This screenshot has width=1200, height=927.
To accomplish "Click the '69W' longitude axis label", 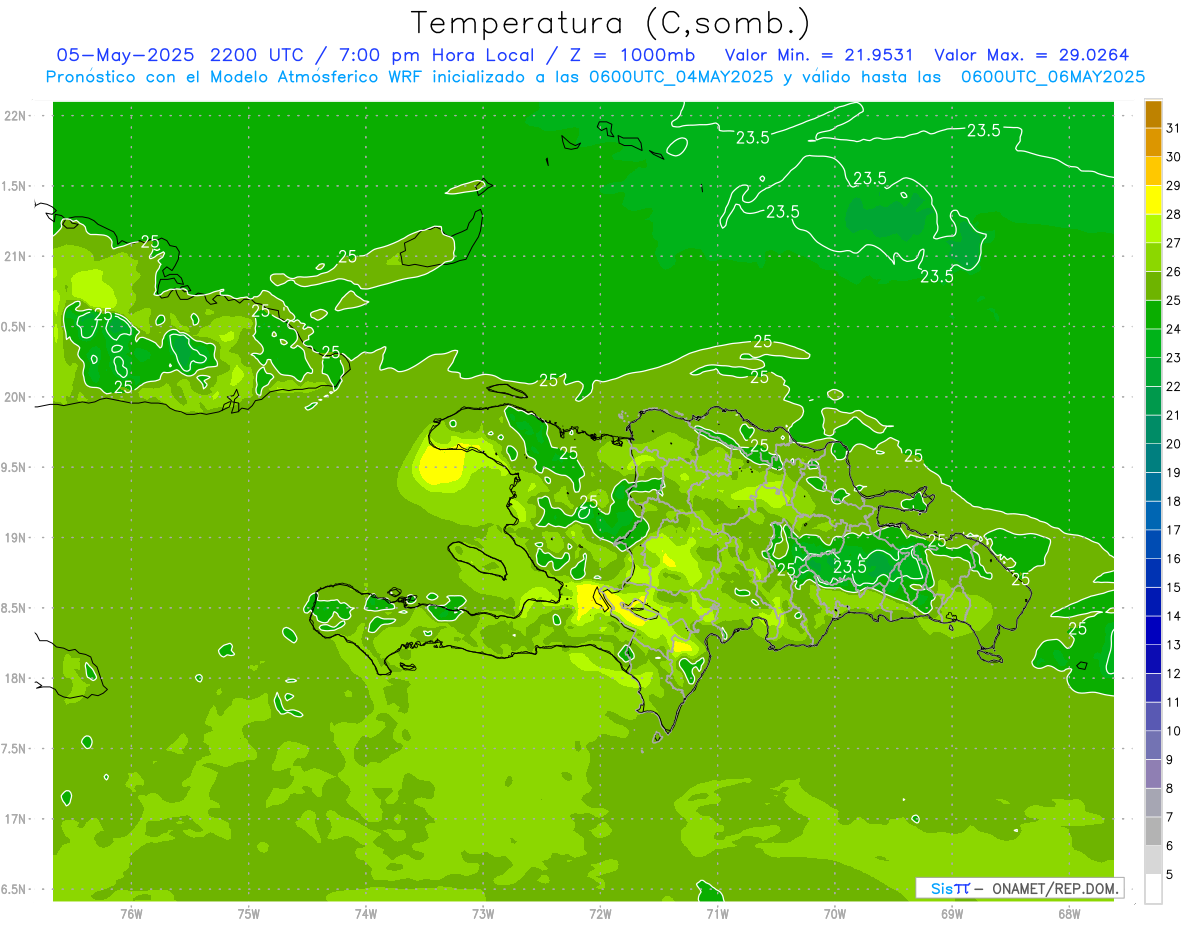I will point(952,914).
